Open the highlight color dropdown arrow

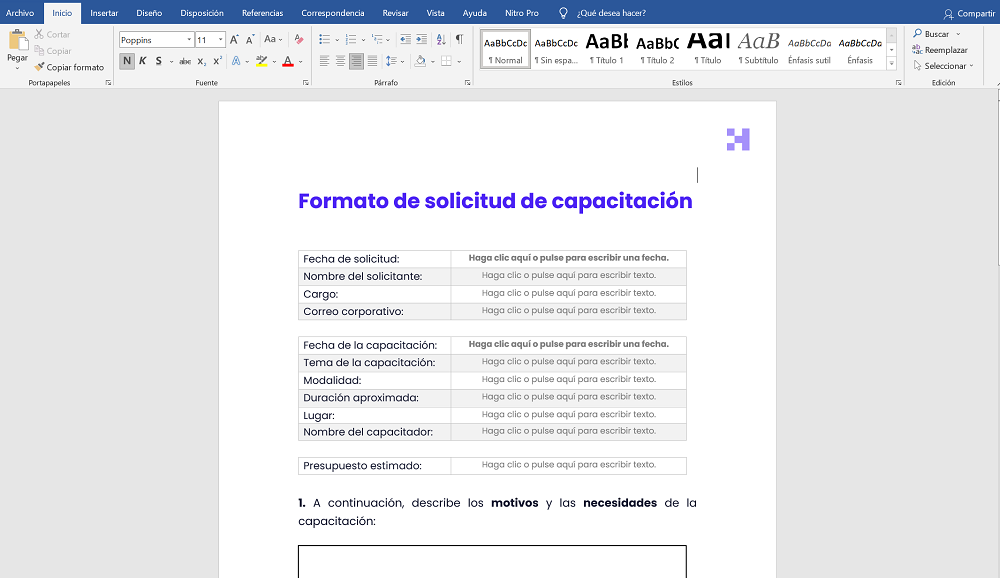275,61
